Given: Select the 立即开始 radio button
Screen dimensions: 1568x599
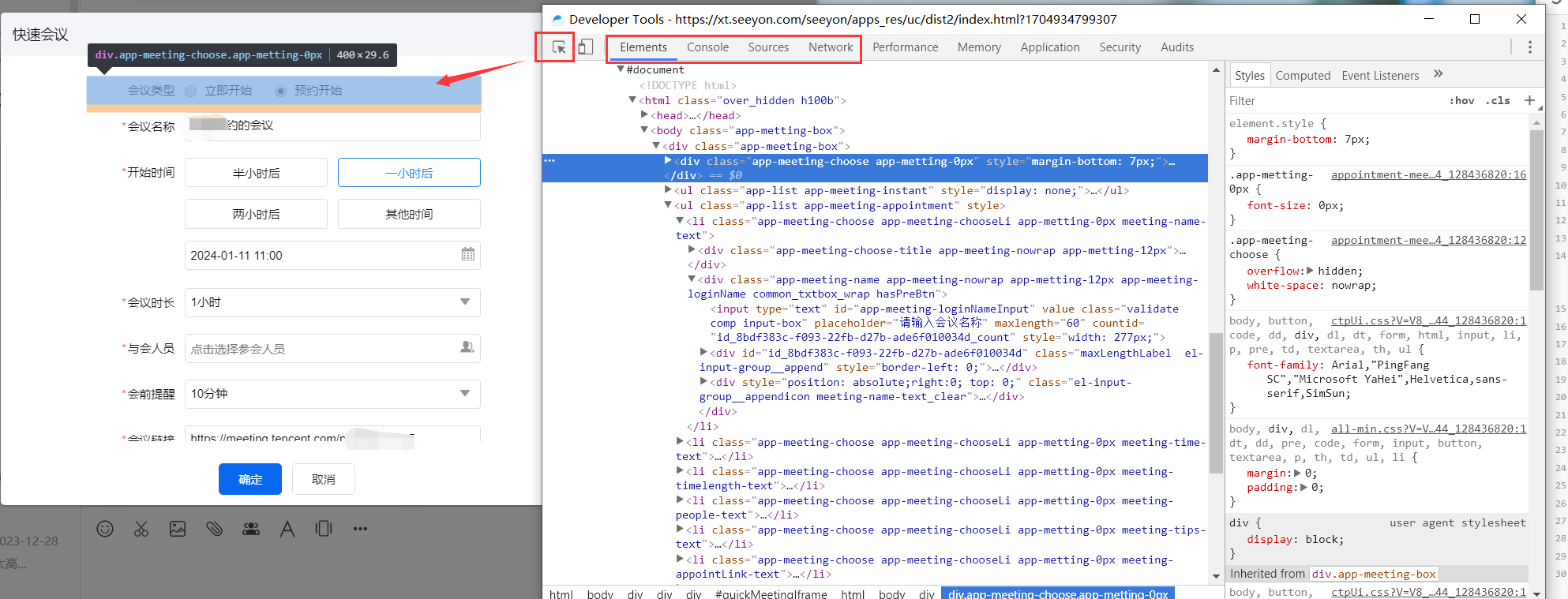Looking at the screenshot, I should pos(191,92).
